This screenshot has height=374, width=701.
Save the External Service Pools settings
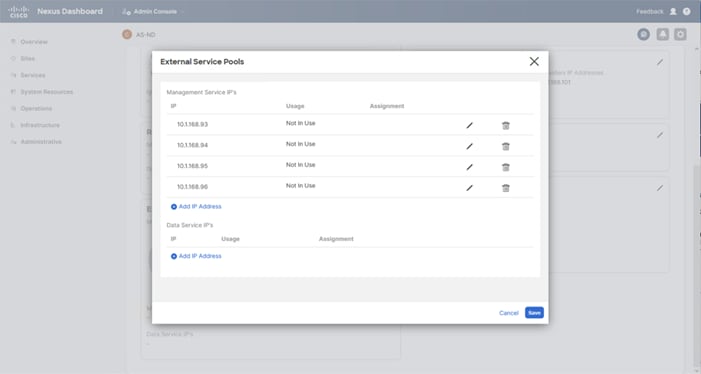(x=534, y=313)
